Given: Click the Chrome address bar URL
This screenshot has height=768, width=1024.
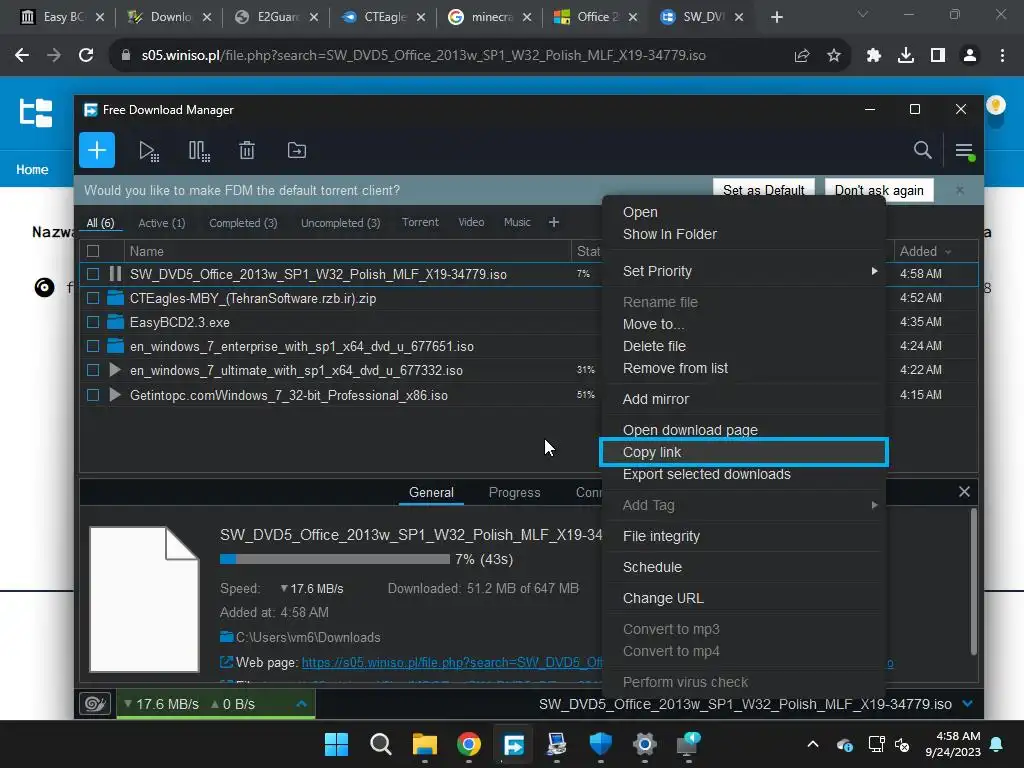Looking at the screenshot, I should (x=423, y=56).
